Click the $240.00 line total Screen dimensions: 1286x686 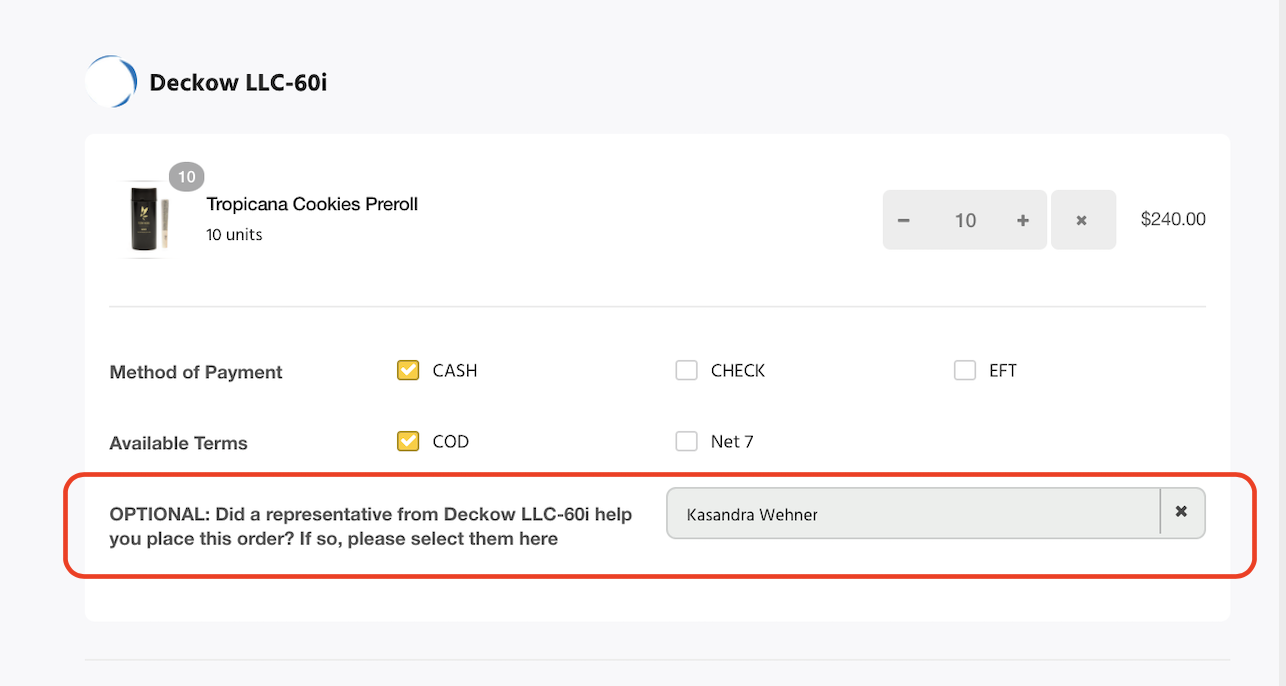click(x=1172, y=219)
